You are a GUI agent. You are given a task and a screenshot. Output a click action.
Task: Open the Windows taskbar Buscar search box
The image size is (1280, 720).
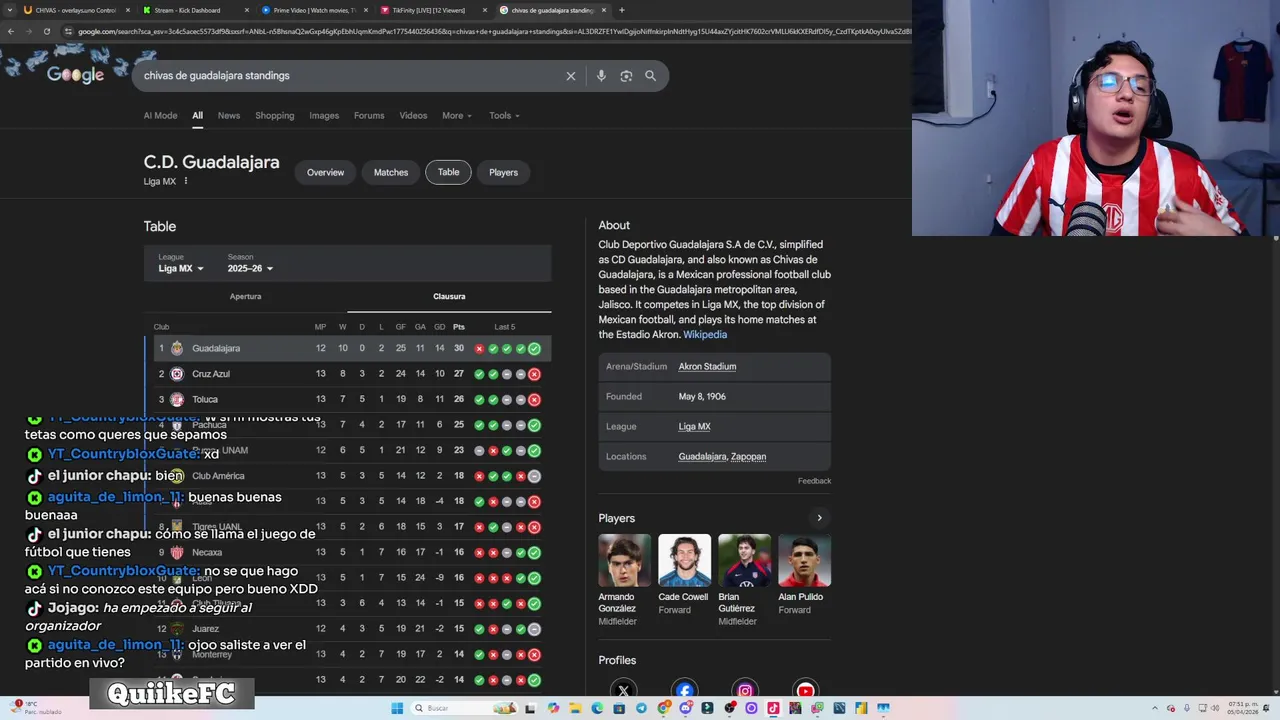(463, 708)
